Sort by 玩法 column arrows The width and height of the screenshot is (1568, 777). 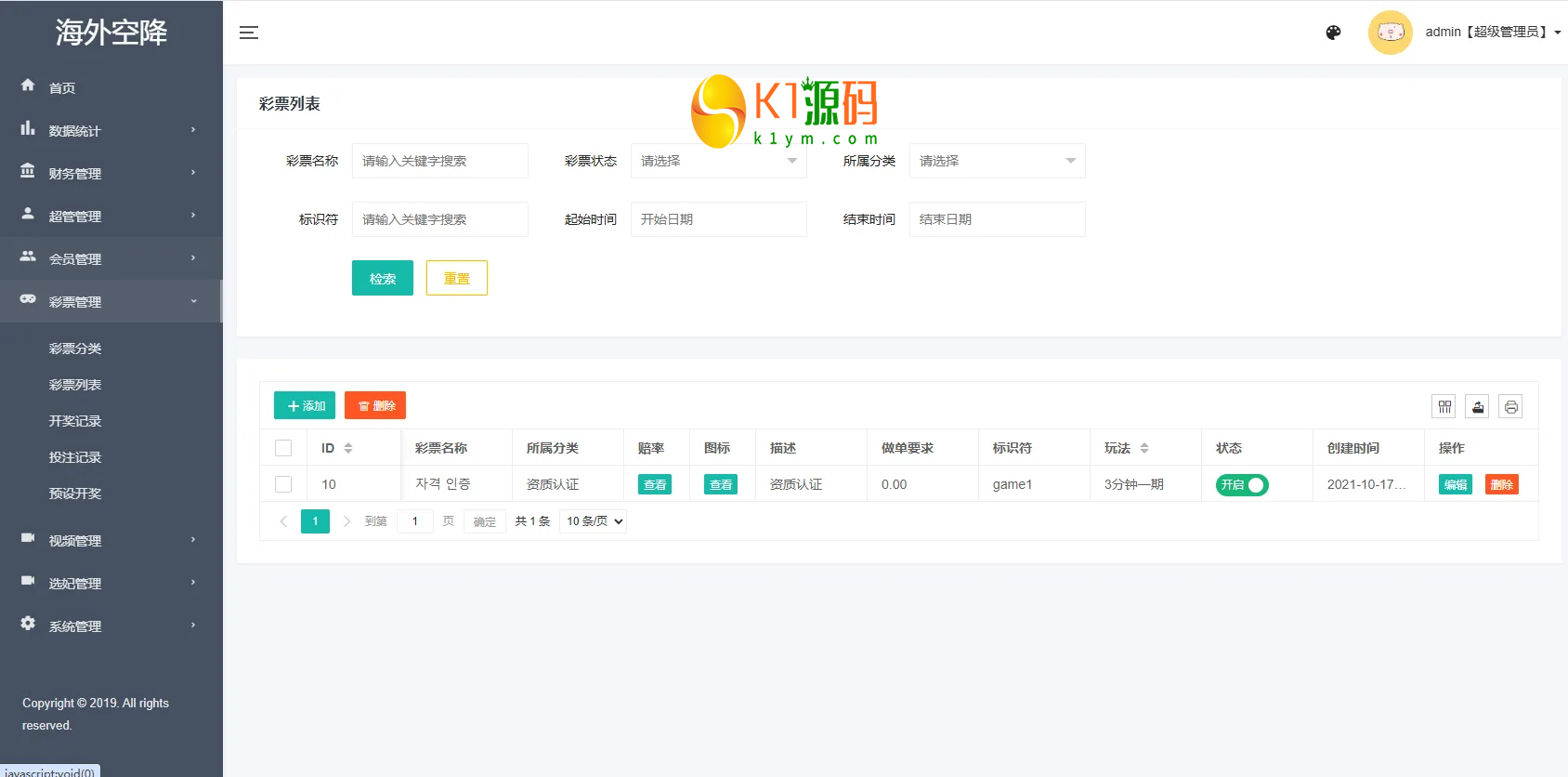(x=1144, y=448)
